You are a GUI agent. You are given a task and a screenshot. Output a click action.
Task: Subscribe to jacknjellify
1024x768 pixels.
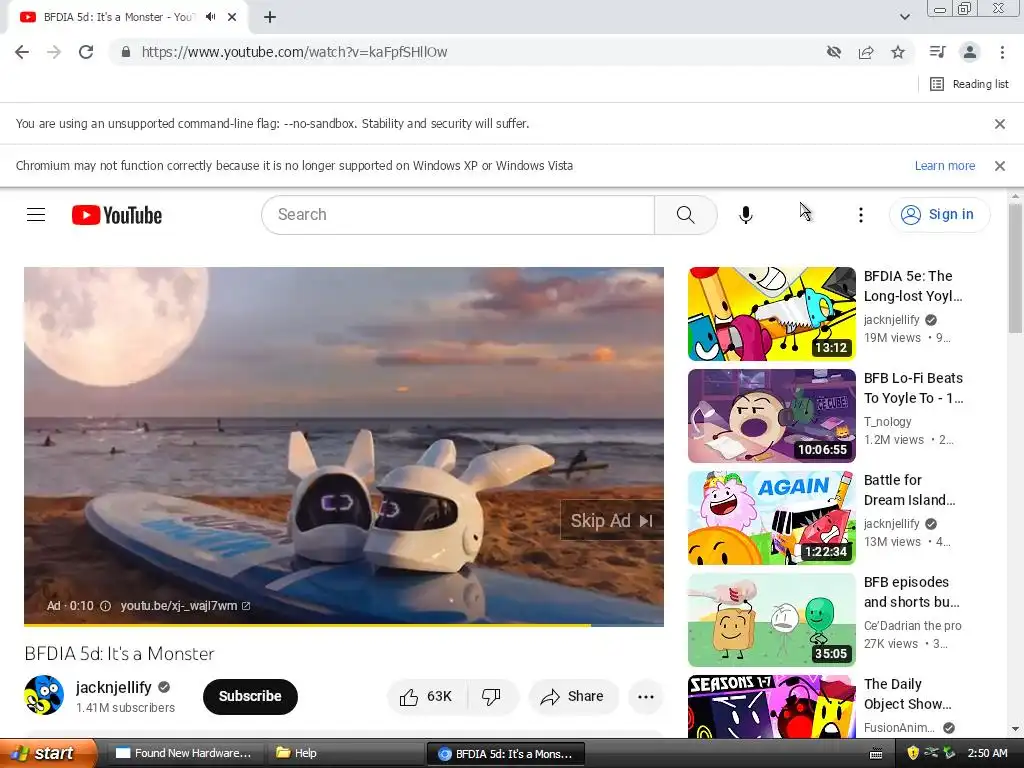click(x=250, y=697)
